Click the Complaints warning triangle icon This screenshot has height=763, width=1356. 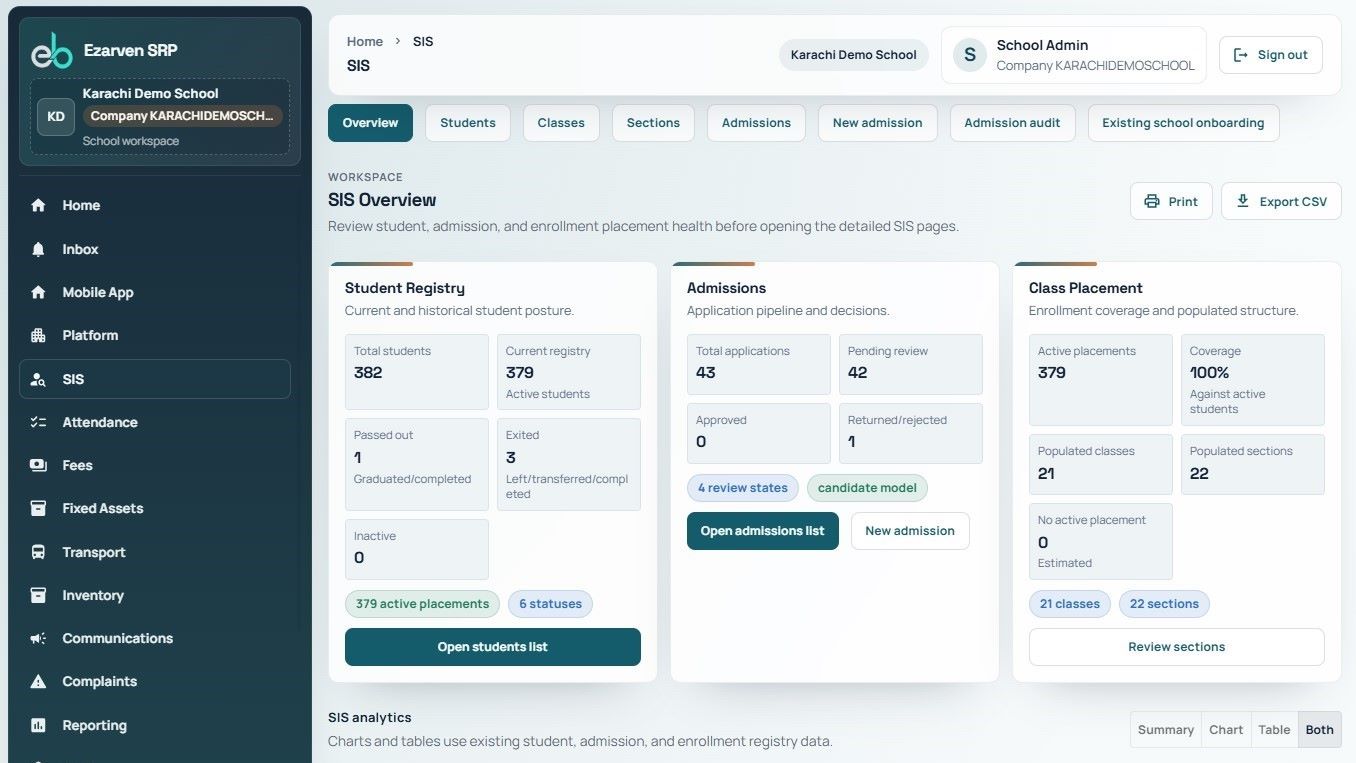(38, 681)
